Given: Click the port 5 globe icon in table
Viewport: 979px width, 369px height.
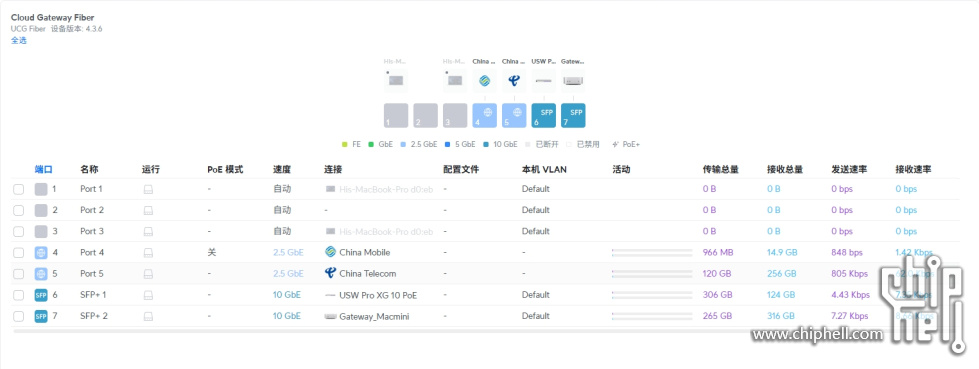Looking at the screenshot, I should [41, 274].
